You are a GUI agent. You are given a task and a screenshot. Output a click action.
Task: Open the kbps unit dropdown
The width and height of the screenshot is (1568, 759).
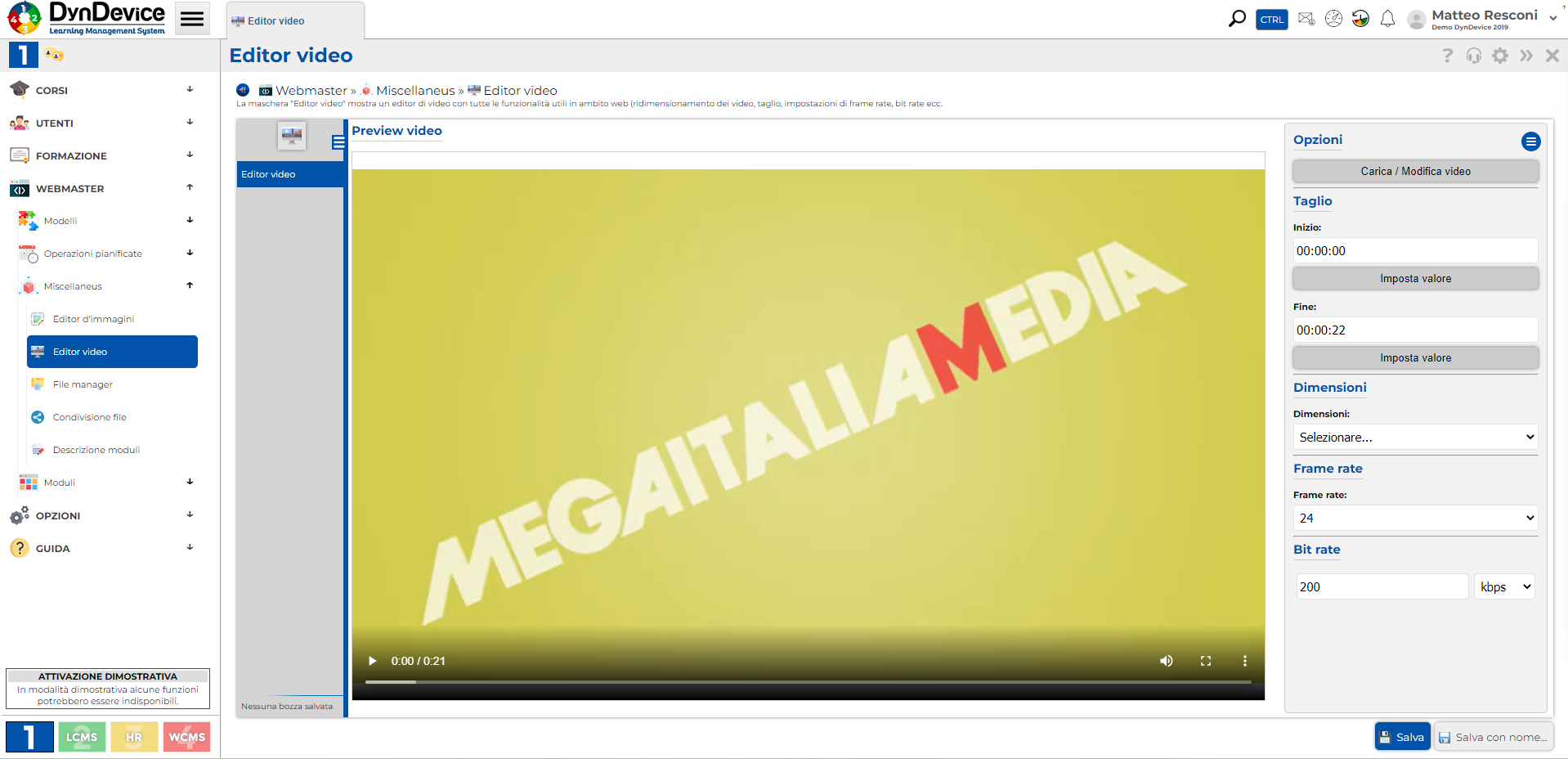pos(1503,586)
